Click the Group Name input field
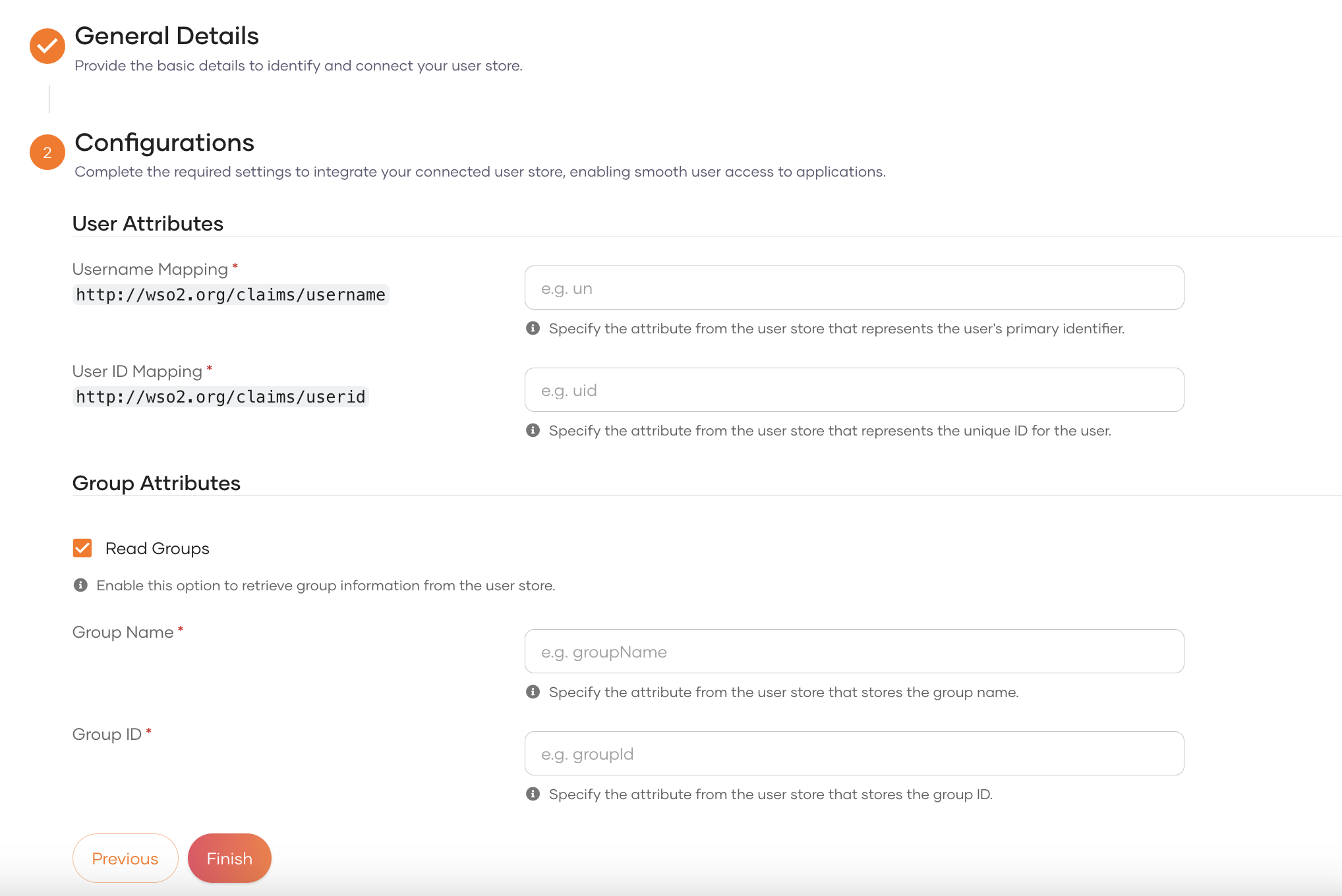 point(854,652)
